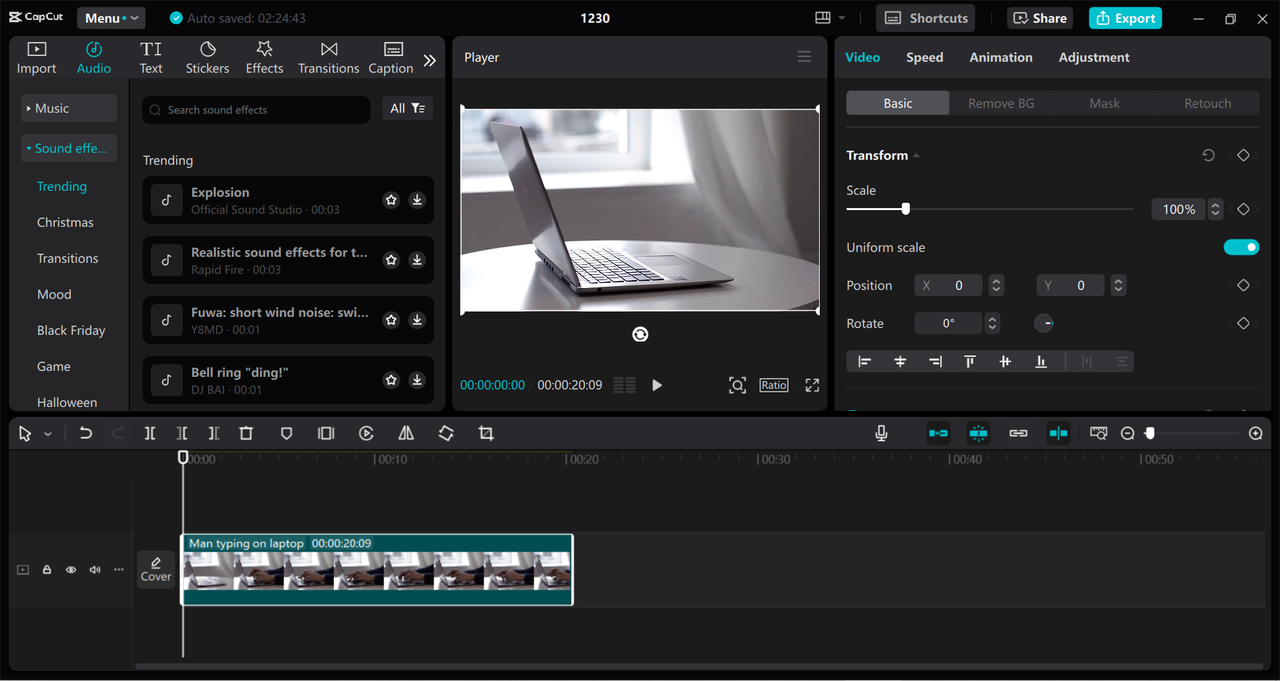Select the Black Friday category

click(x=71, y=330)
